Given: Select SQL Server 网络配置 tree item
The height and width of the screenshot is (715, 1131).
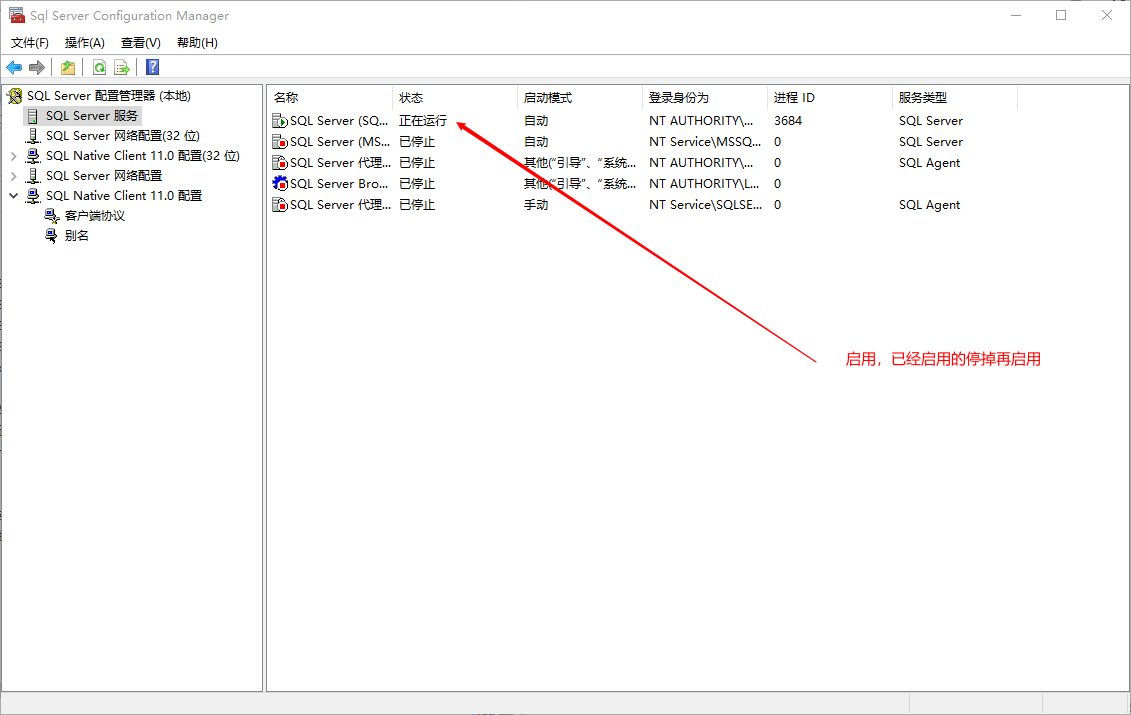Looking at the screenshot, I should (104, 176).
